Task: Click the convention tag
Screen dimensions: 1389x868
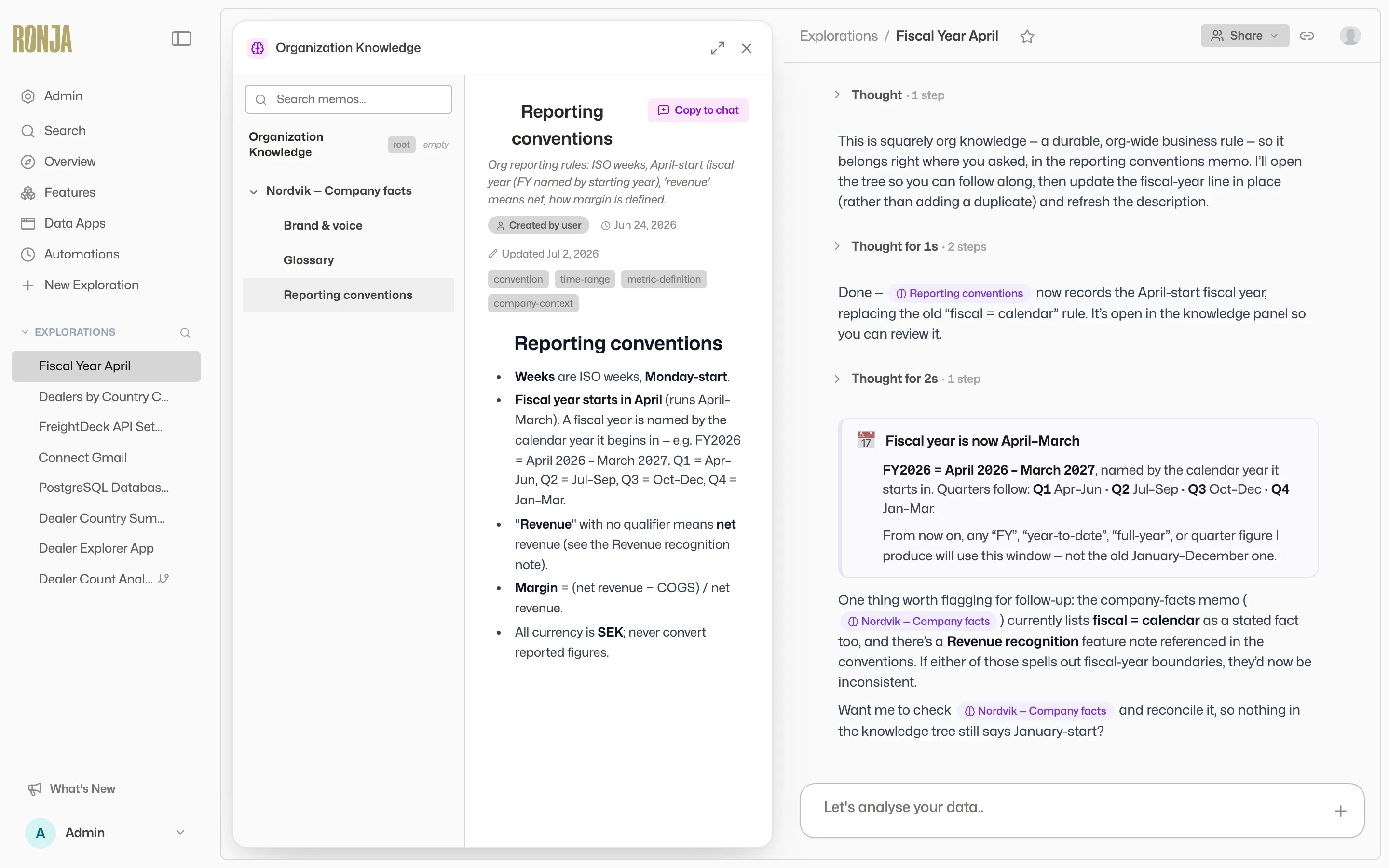Action: pos(517,279)
